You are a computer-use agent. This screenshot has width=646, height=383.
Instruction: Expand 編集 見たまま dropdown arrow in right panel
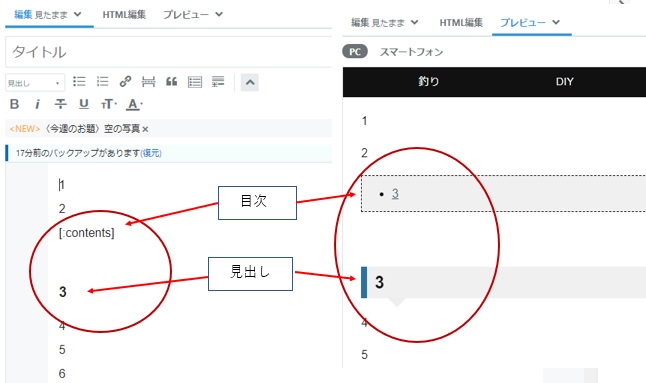click(414, 22)
